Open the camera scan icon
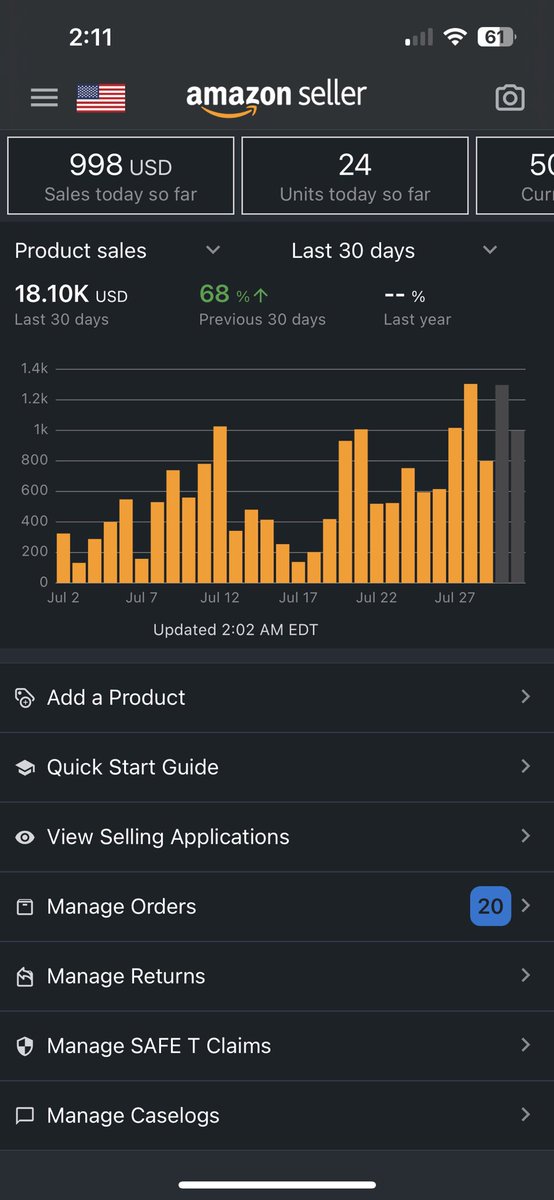Image resolution: width=554 pixels, height=1200 pixels. tap(510, 98)
